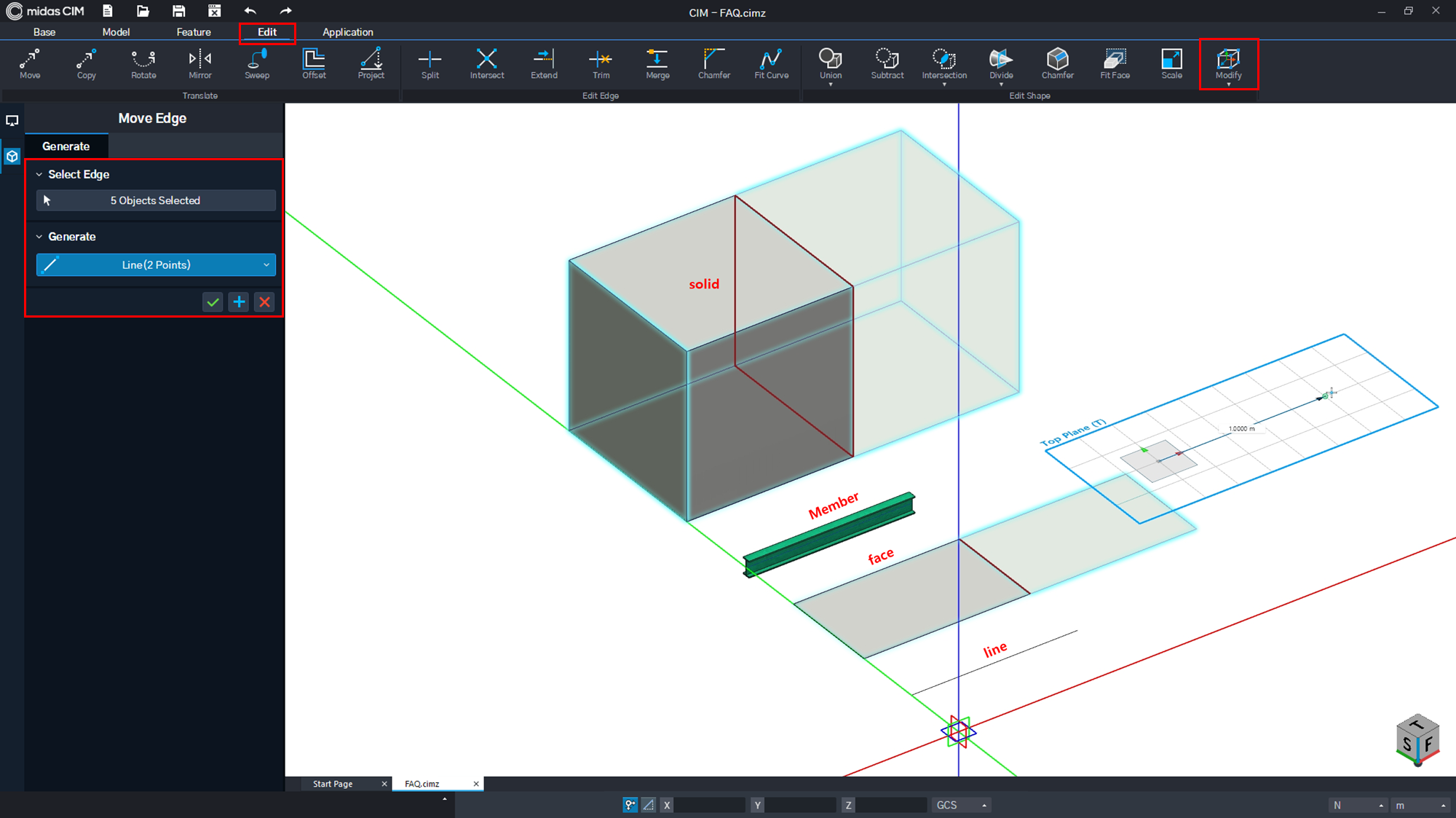
Task: Confirm with the green check button
Action: click(x=213, y=302)
